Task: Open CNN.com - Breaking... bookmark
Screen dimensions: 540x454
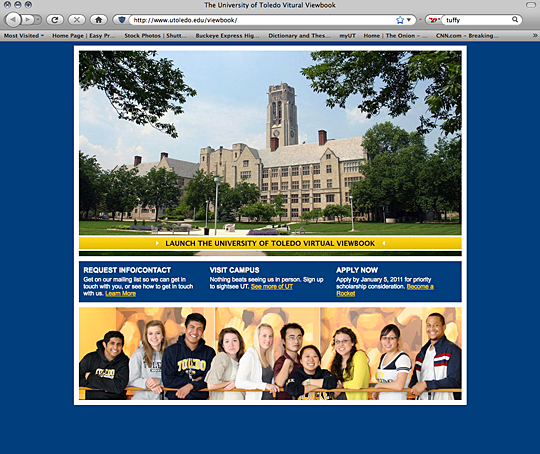Action: 467,35
